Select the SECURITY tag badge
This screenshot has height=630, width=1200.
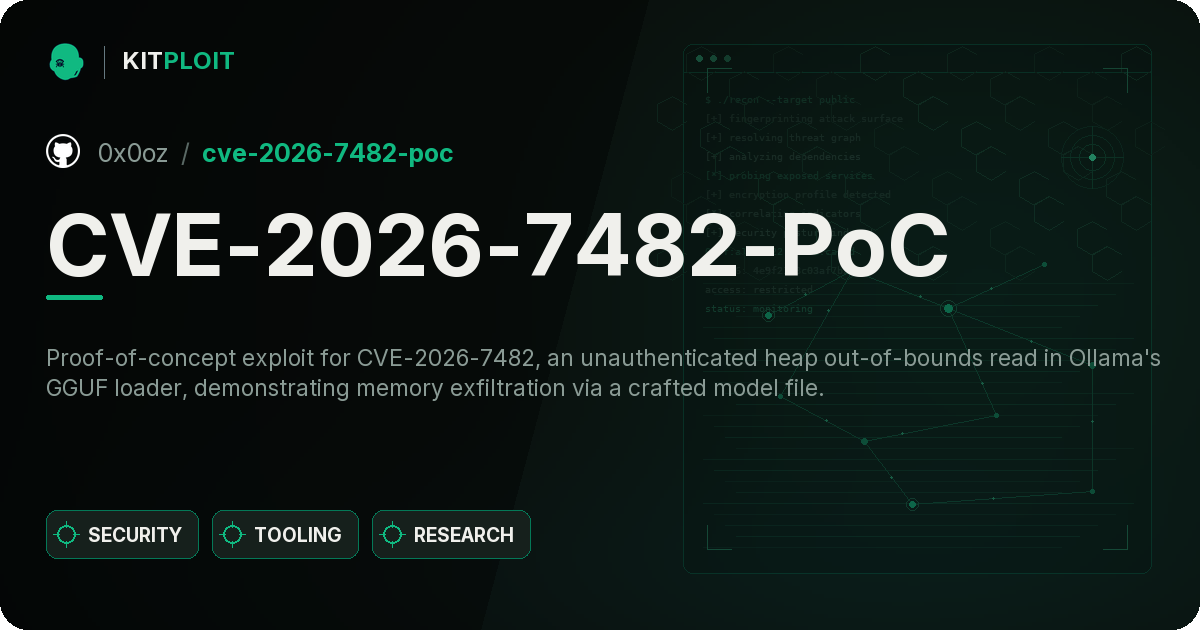coord(122,535)
